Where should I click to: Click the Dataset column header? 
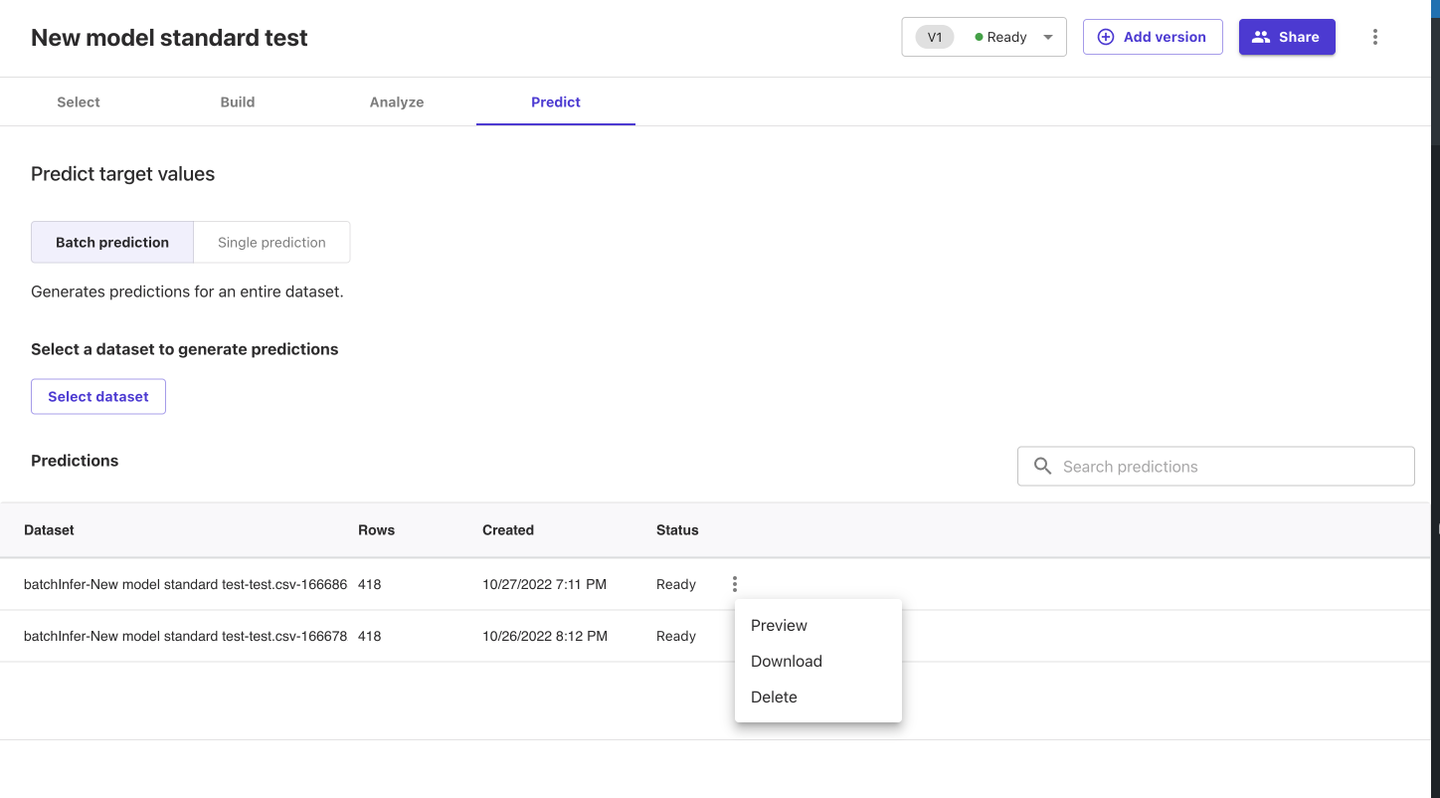pyautogui.click(x=49, y=530)
